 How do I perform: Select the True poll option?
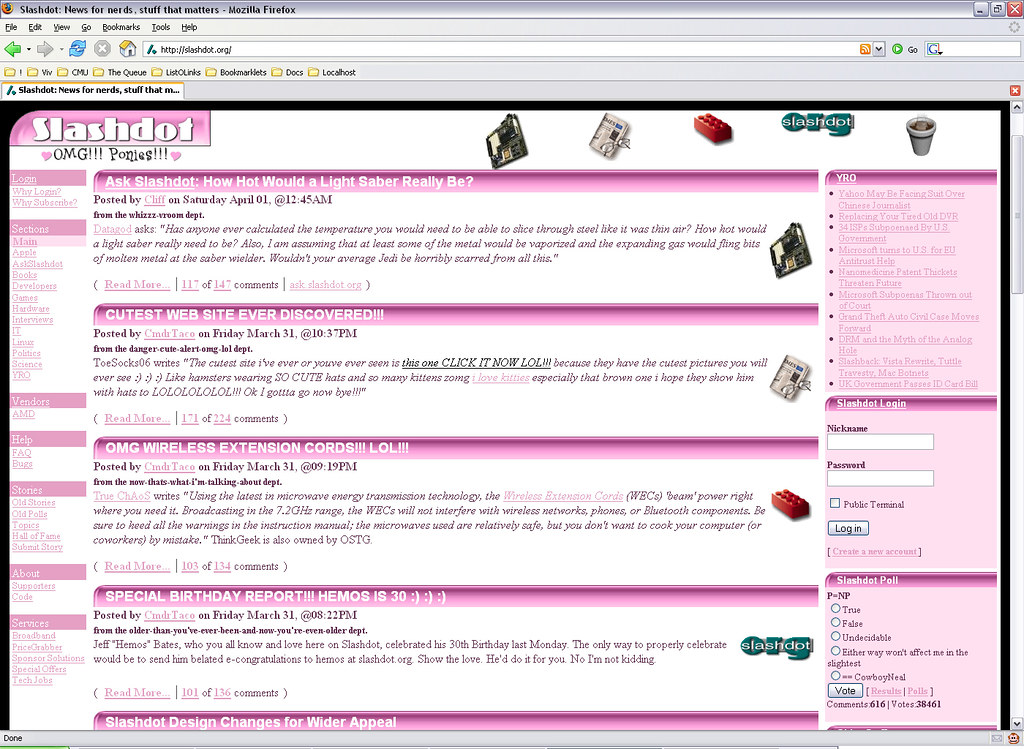(x=835, y=609)
